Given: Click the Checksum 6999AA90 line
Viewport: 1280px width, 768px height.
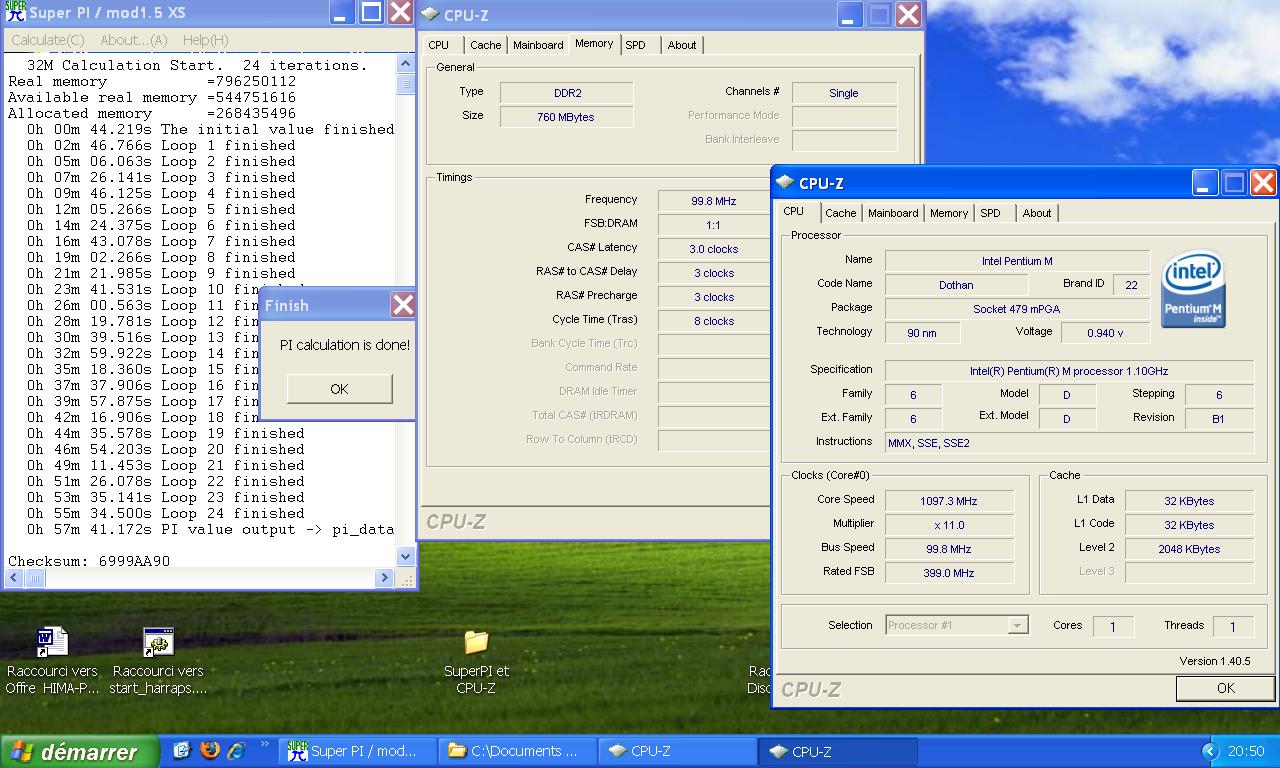Looking at the screenshot, I should click(x=89, y=561).
